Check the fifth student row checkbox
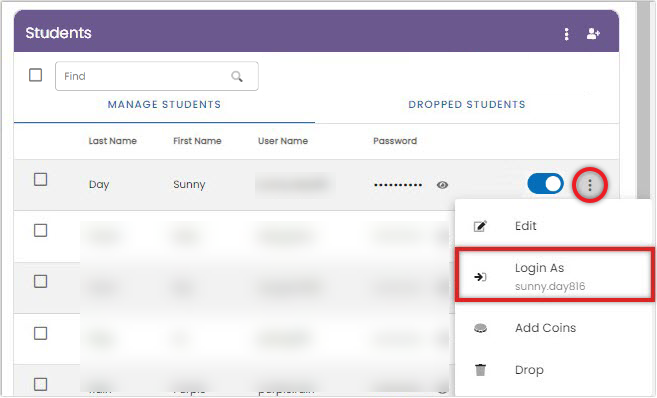 point(40,384)
